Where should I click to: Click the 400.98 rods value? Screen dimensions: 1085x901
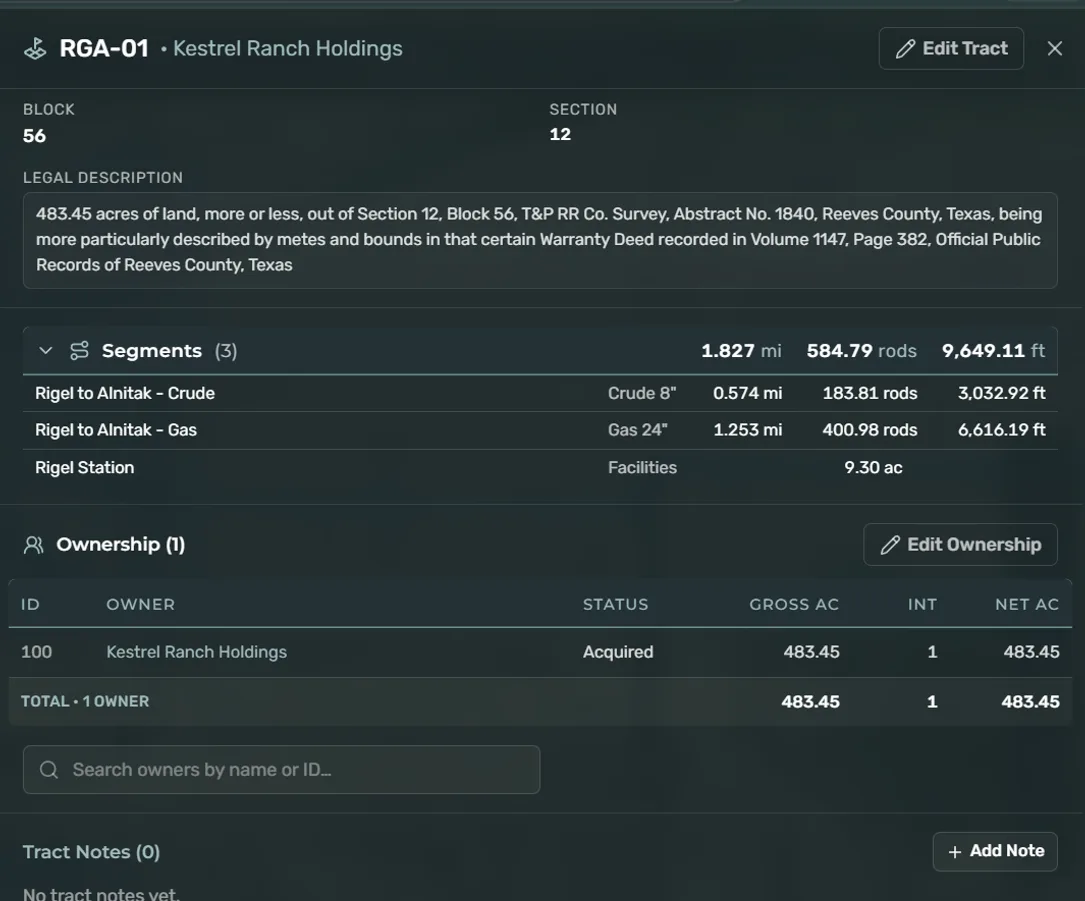[870, 430]
